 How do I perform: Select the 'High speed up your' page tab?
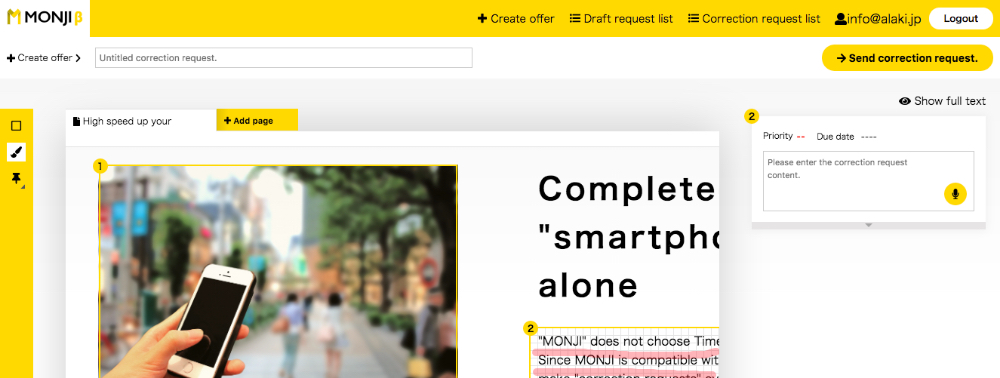coord(141,120)
